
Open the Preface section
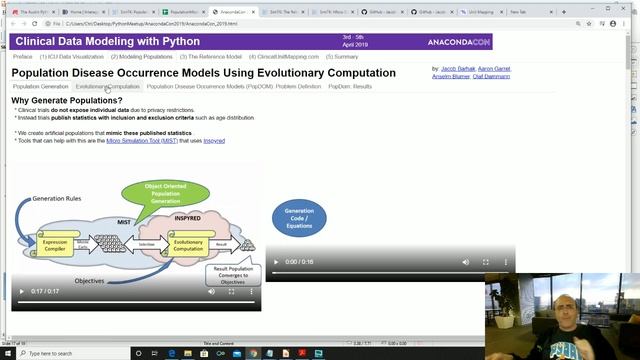click(x=22, y=57)
